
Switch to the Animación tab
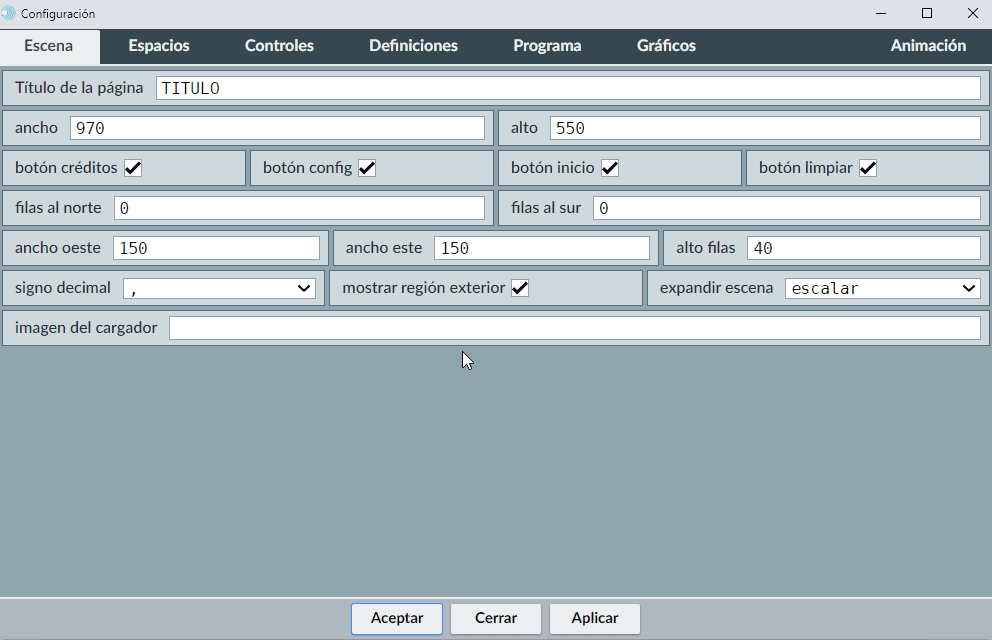pyautogui.click(x=928, y=46)
